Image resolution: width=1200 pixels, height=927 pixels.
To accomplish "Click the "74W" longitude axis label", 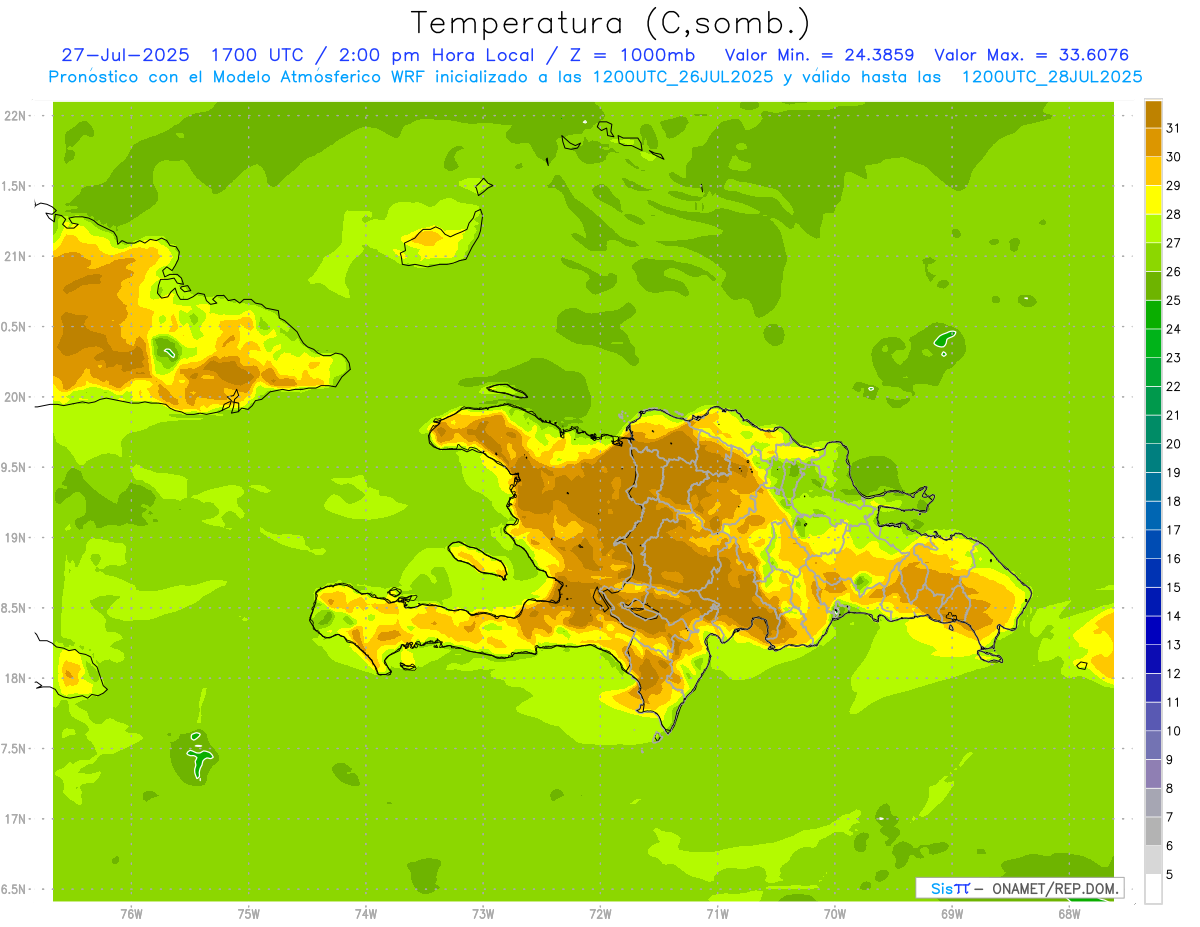I will coord(365,914).
